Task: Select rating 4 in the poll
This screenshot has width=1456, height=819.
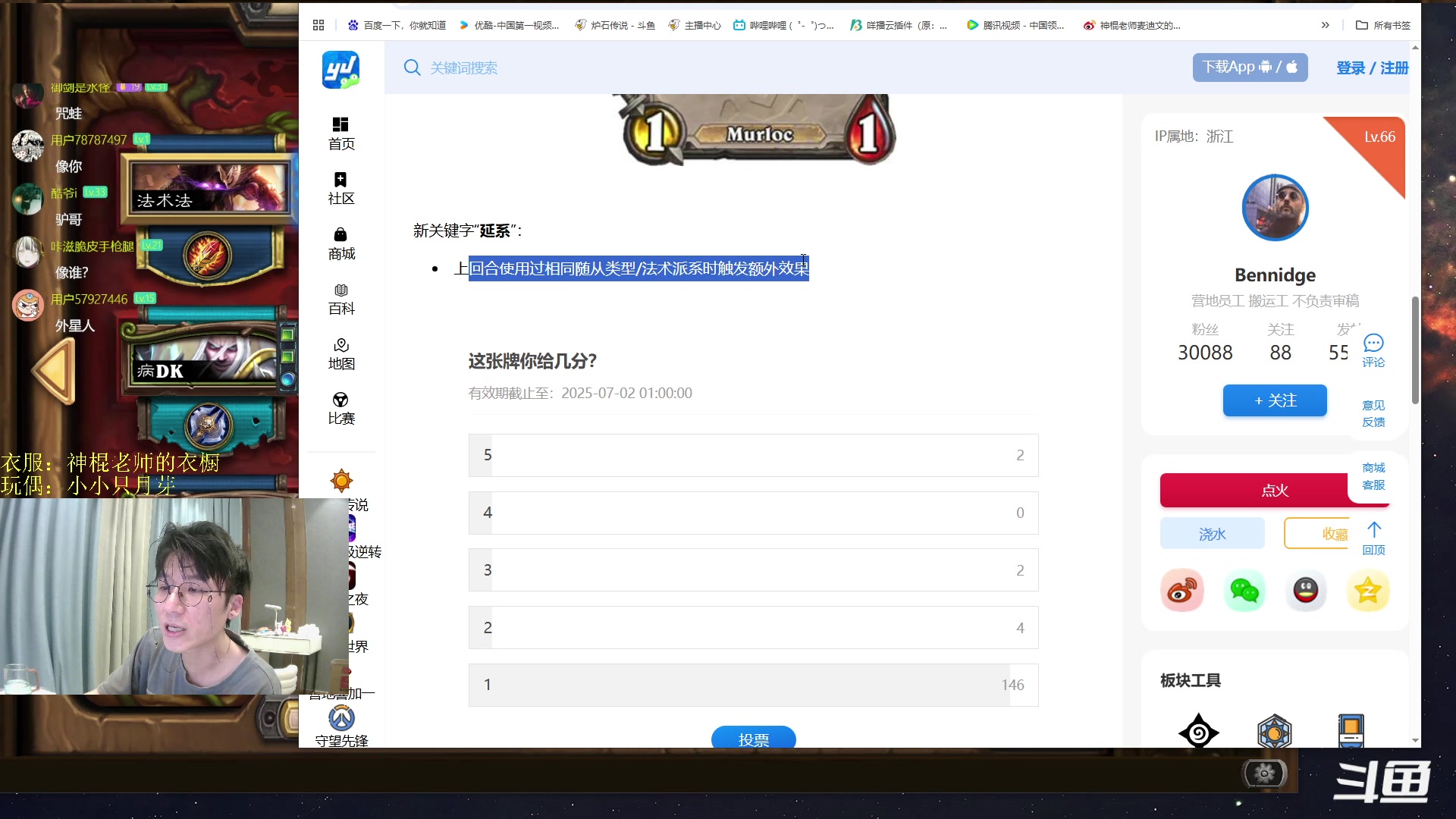Action: tap(753, 513)
